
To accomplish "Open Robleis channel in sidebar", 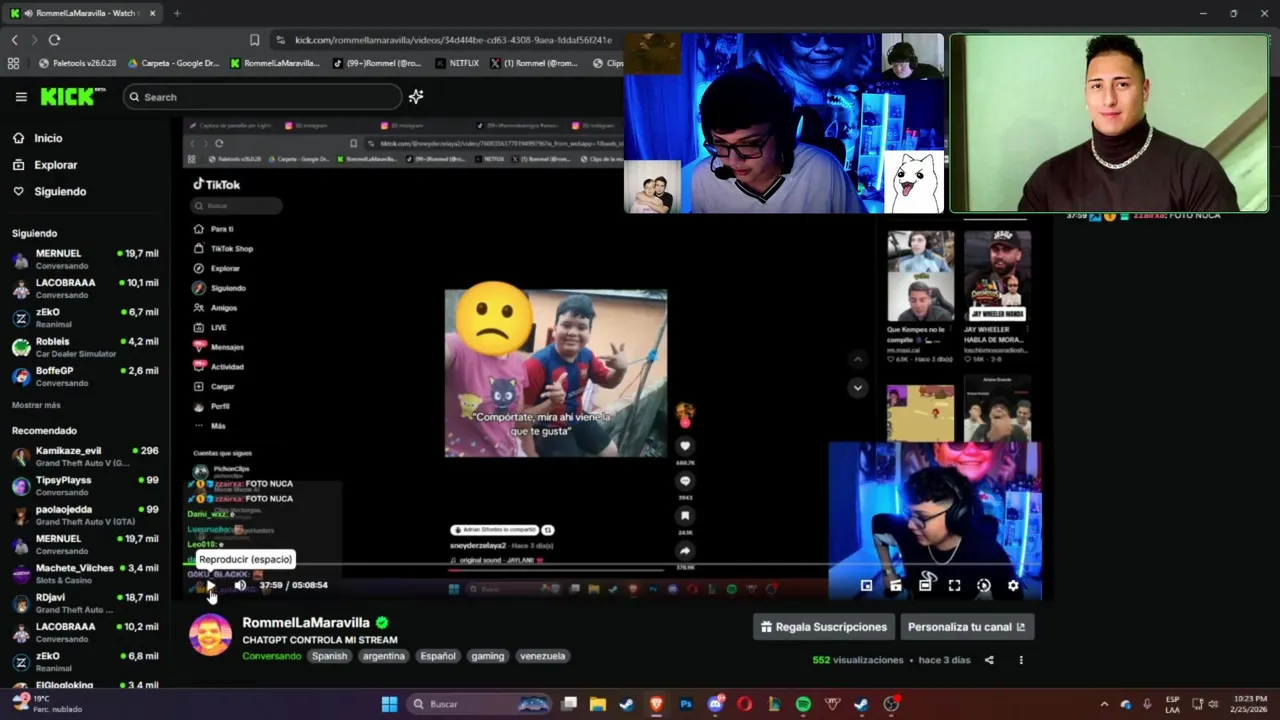I will 85,347.
